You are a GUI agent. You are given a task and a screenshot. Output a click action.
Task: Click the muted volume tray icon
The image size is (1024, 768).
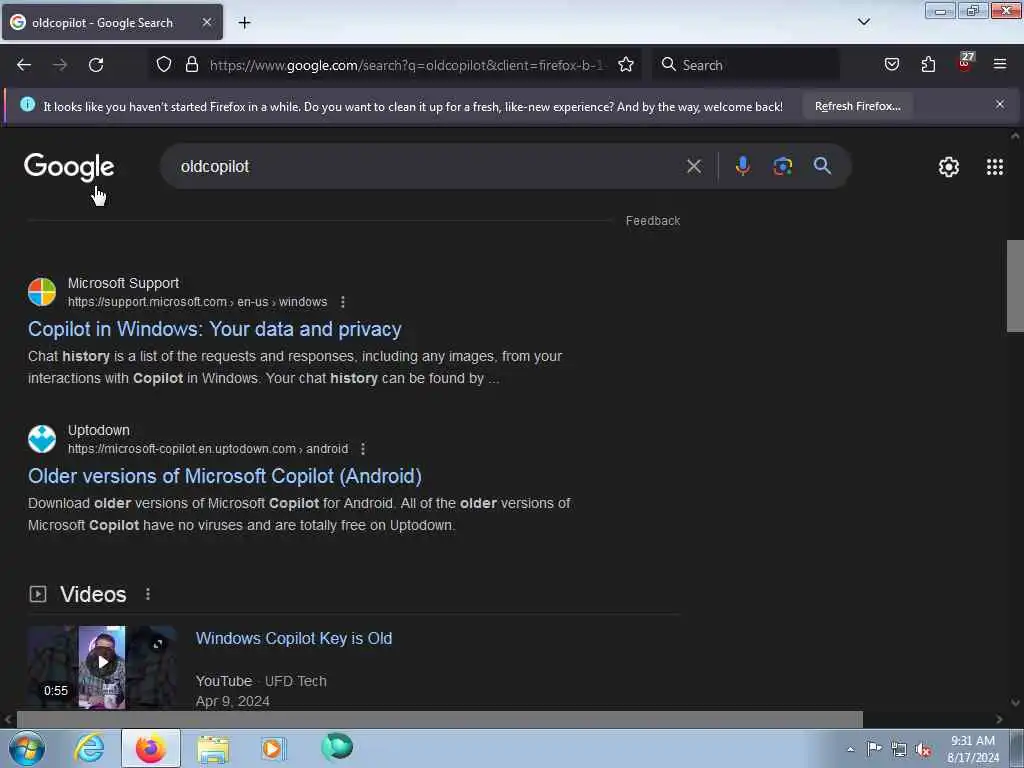tap(923, 749)
